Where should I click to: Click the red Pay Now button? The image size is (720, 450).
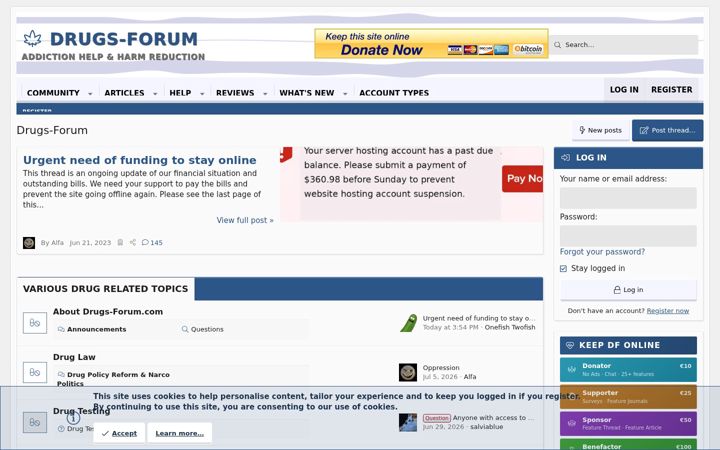coord(523,179)
